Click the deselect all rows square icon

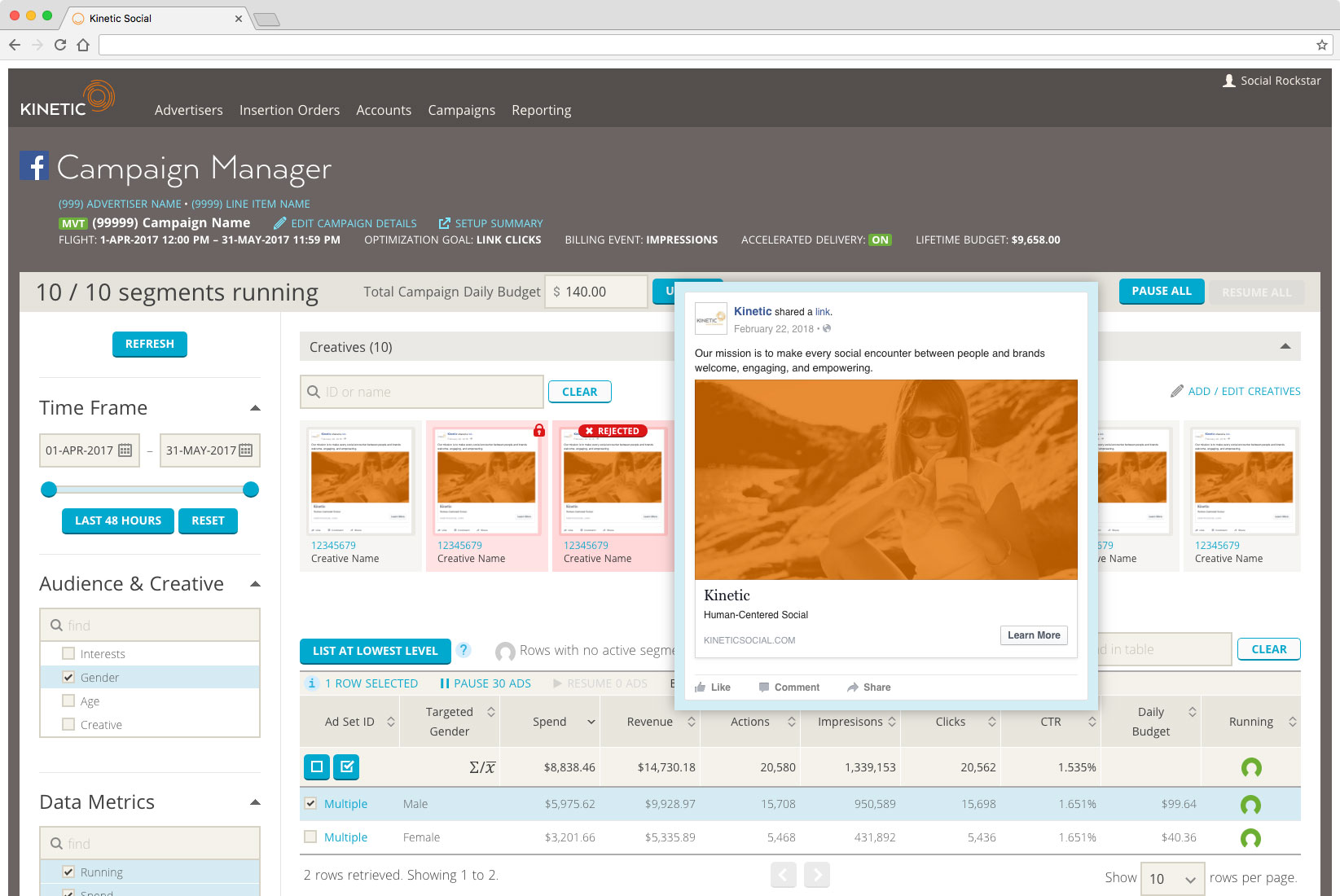317,766
